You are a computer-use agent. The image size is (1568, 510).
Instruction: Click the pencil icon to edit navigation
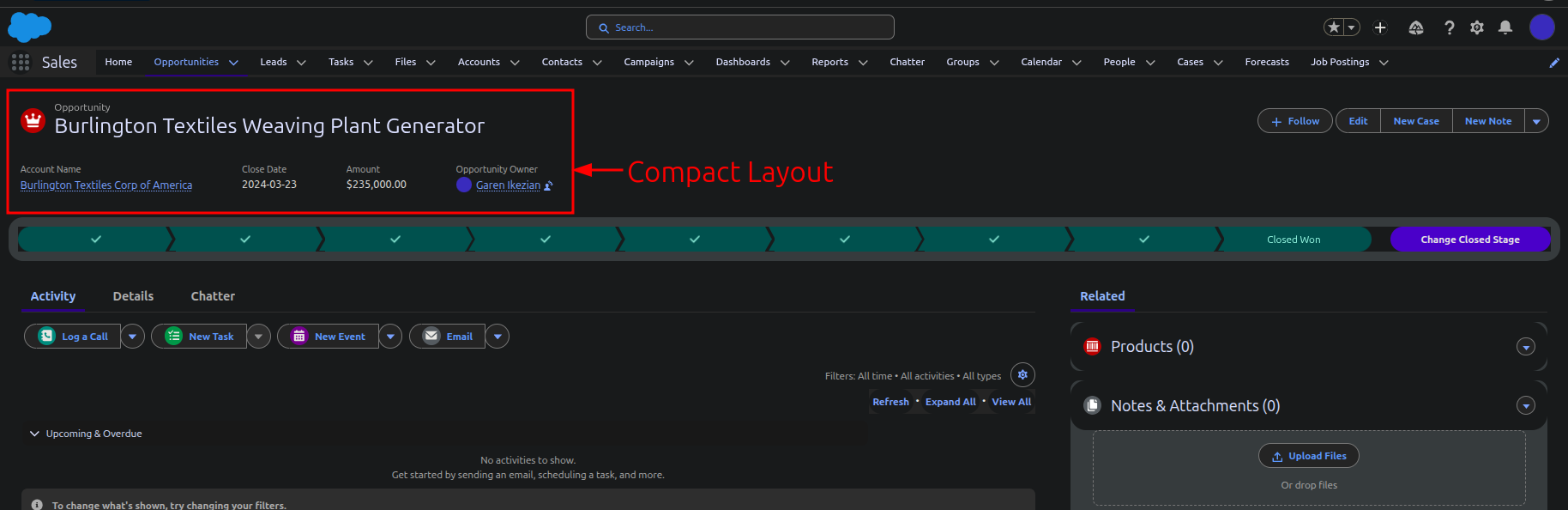(x=1554, y=63)
